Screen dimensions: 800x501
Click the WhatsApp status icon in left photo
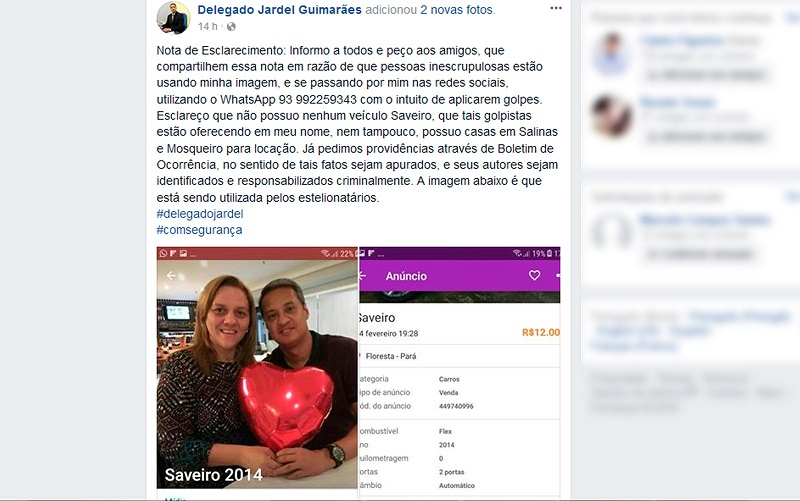pyautogui.click(x=163, y=254)
